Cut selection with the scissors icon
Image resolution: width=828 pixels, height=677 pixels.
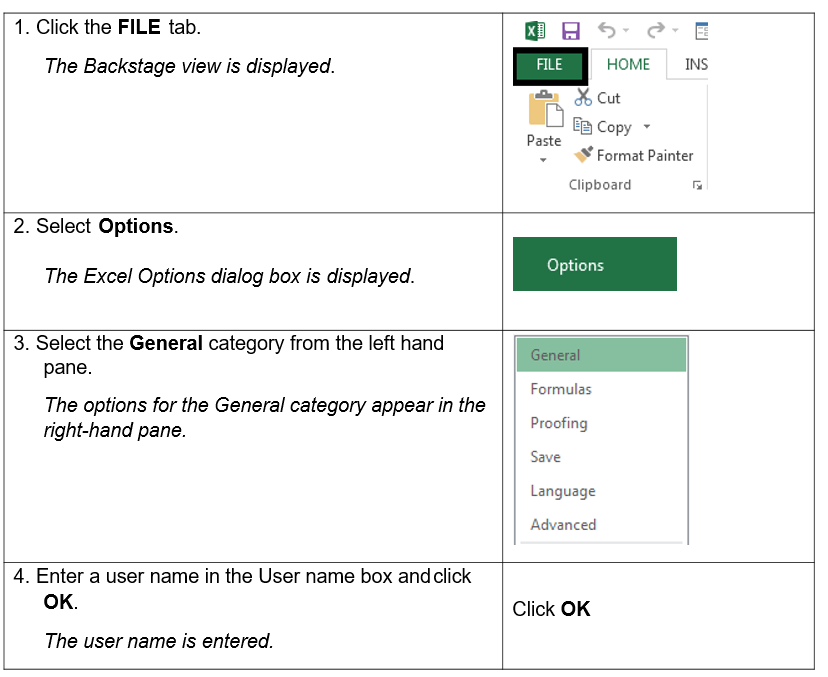click(584, 97)
